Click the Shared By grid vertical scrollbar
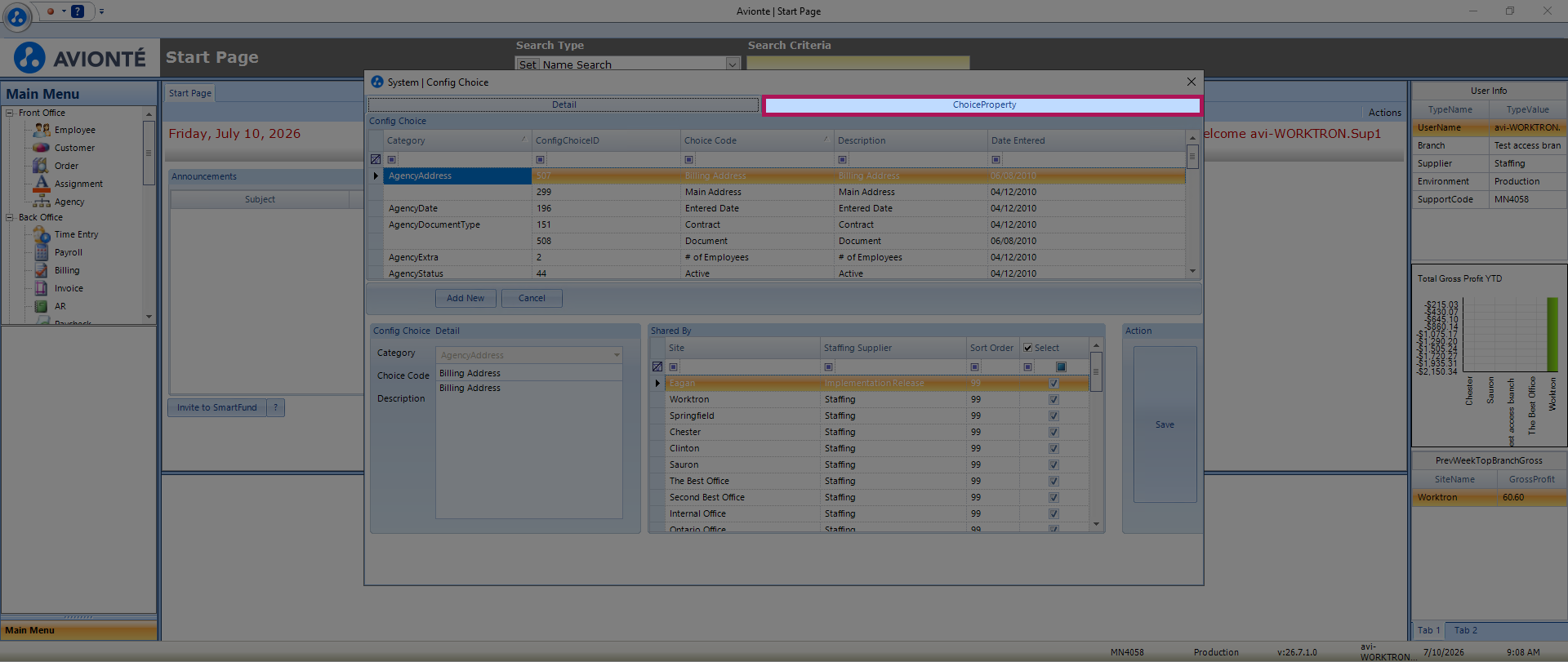 (1097, 435)
